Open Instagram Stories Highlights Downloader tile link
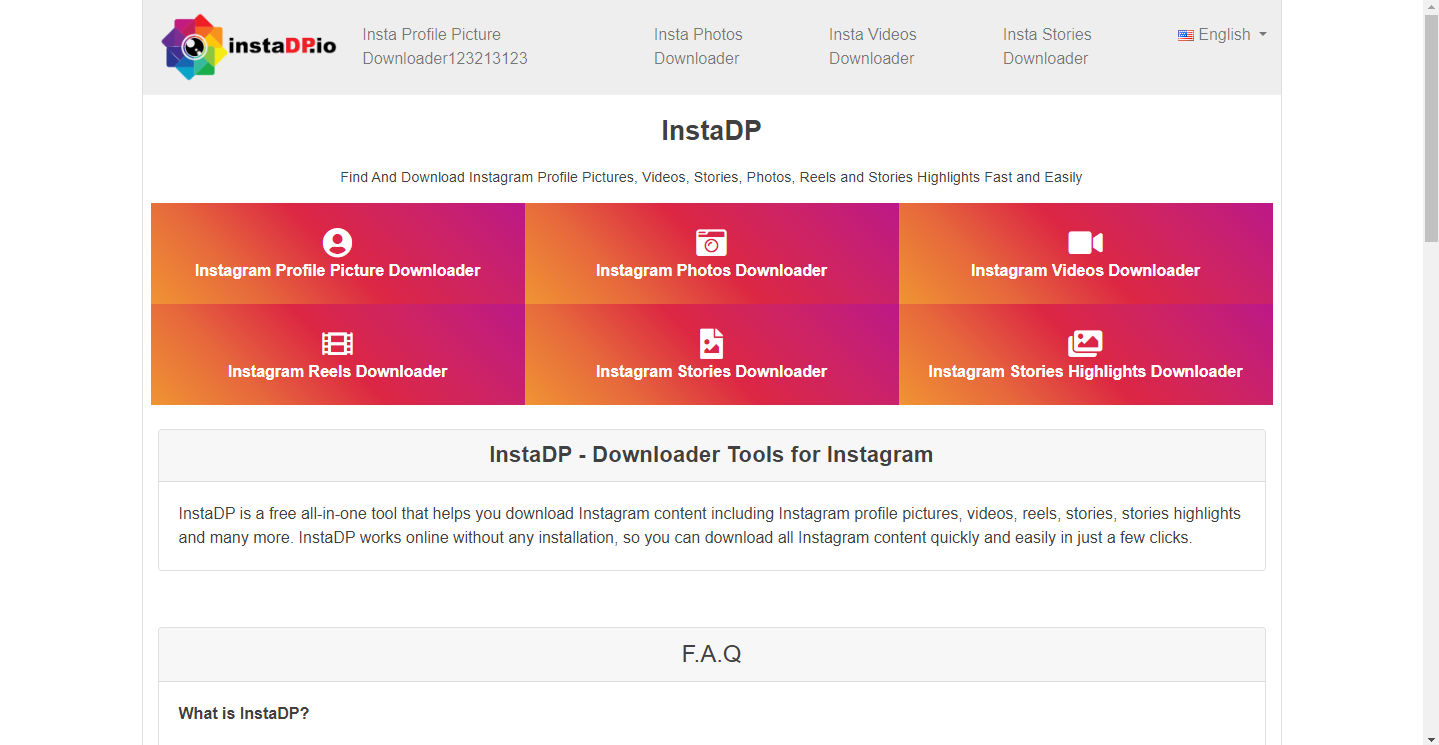The height and width of the screenshot is (745, 1439). (1086, 355)
